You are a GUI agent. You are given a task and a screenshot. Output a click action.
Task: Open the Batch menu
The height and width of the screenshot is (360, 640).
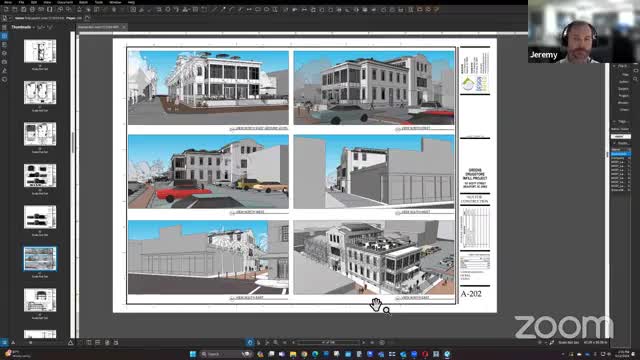point(83,2)
